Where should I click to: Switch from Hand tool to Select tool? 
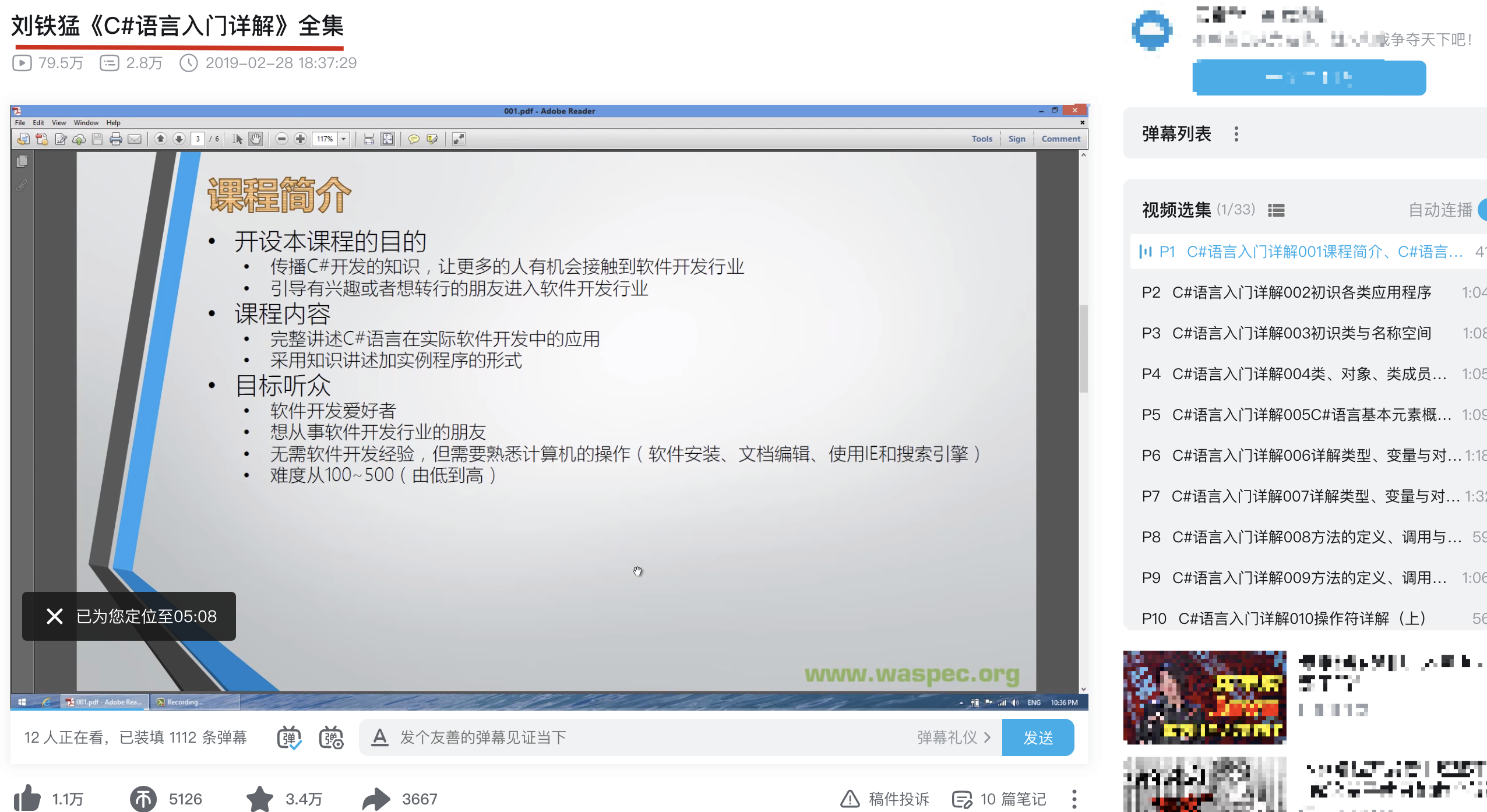pos(238,139)
